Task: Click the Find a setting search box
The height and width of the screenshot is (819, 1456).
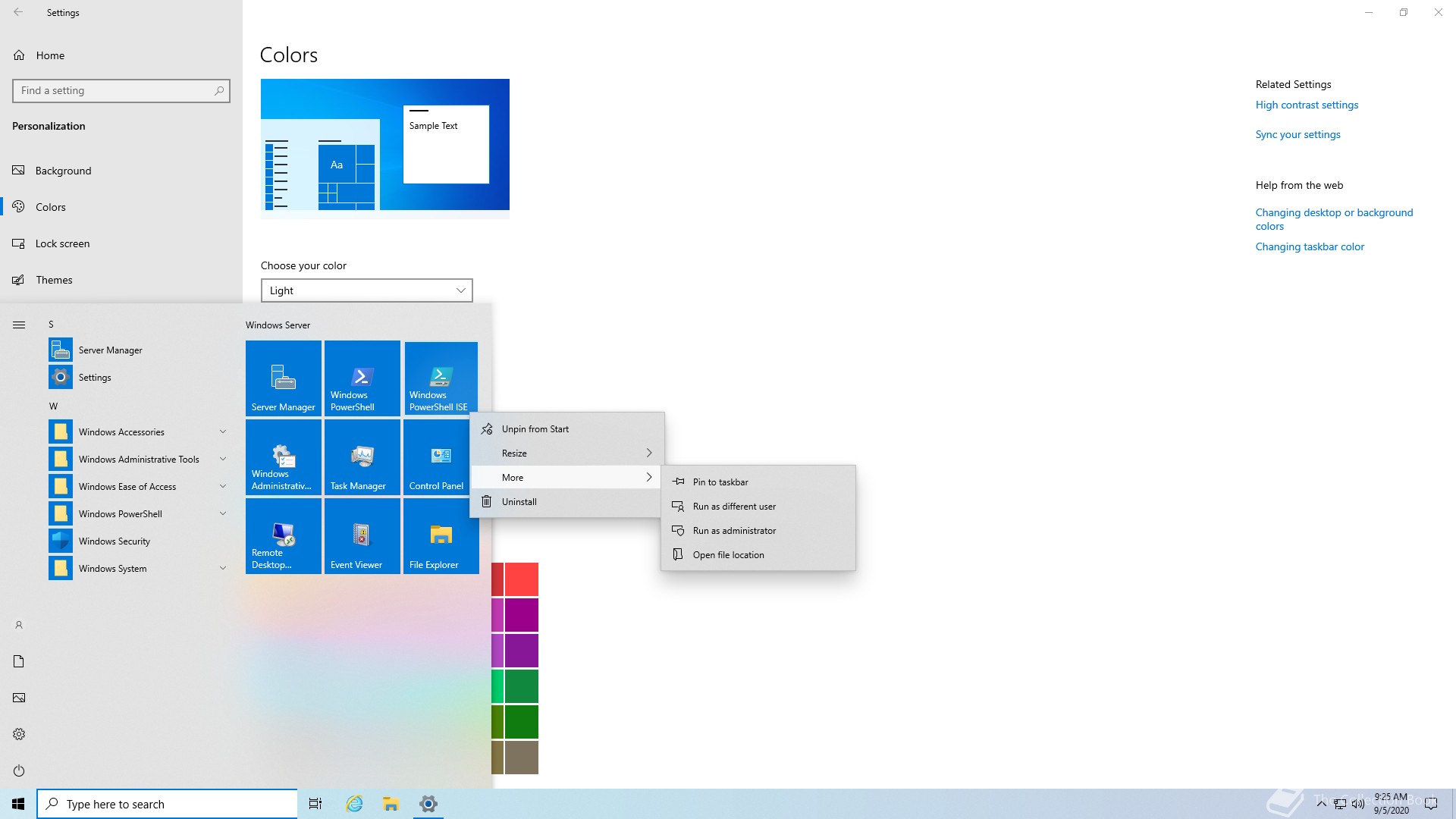Action: point(121,90)
